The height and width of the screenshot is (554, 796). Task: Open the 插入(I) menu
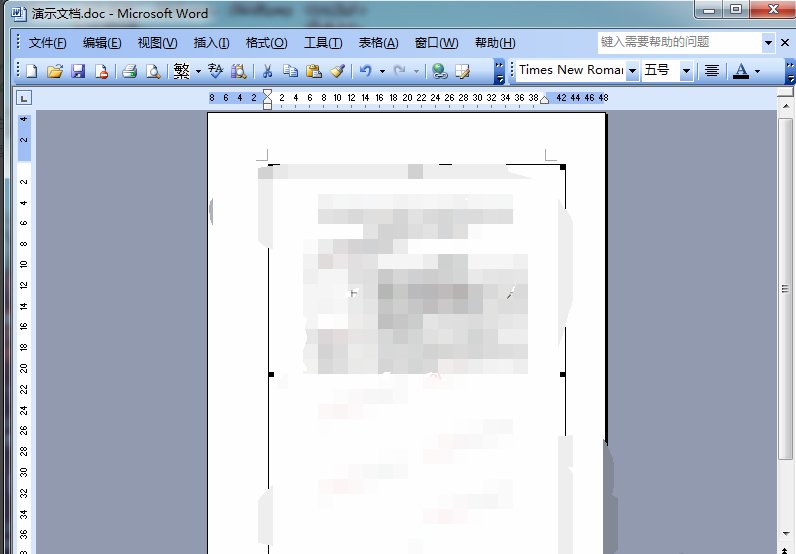(211, 43)
